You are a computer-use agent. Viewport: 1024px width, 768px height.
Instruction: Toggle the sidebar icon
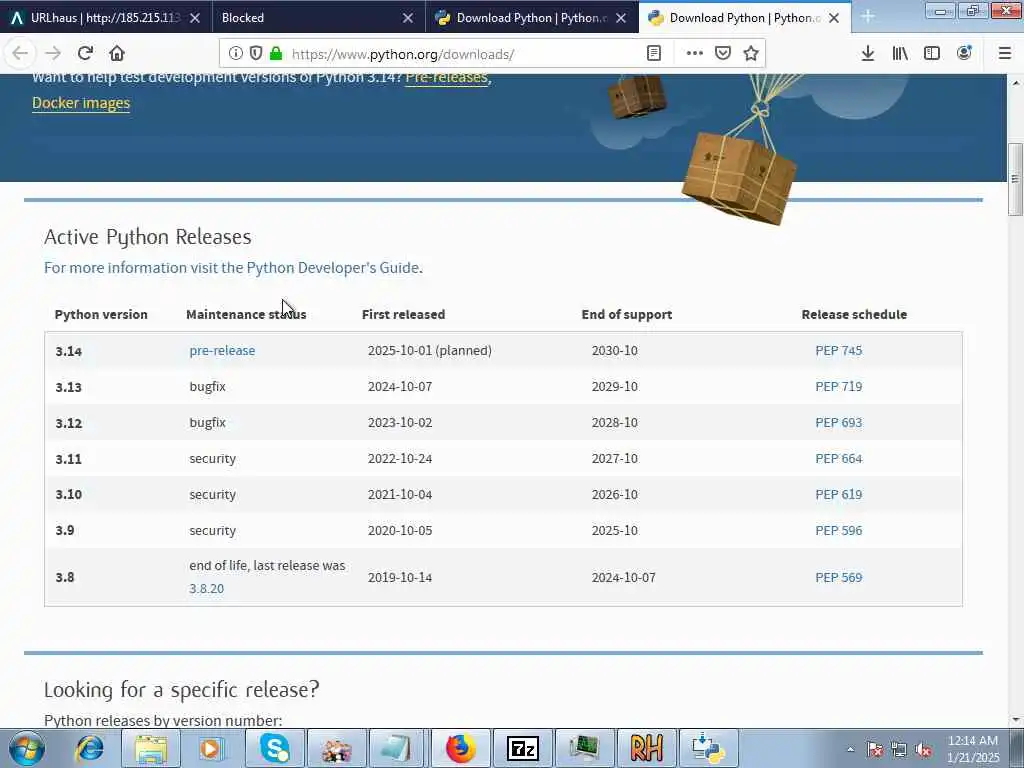pos(932,54)
